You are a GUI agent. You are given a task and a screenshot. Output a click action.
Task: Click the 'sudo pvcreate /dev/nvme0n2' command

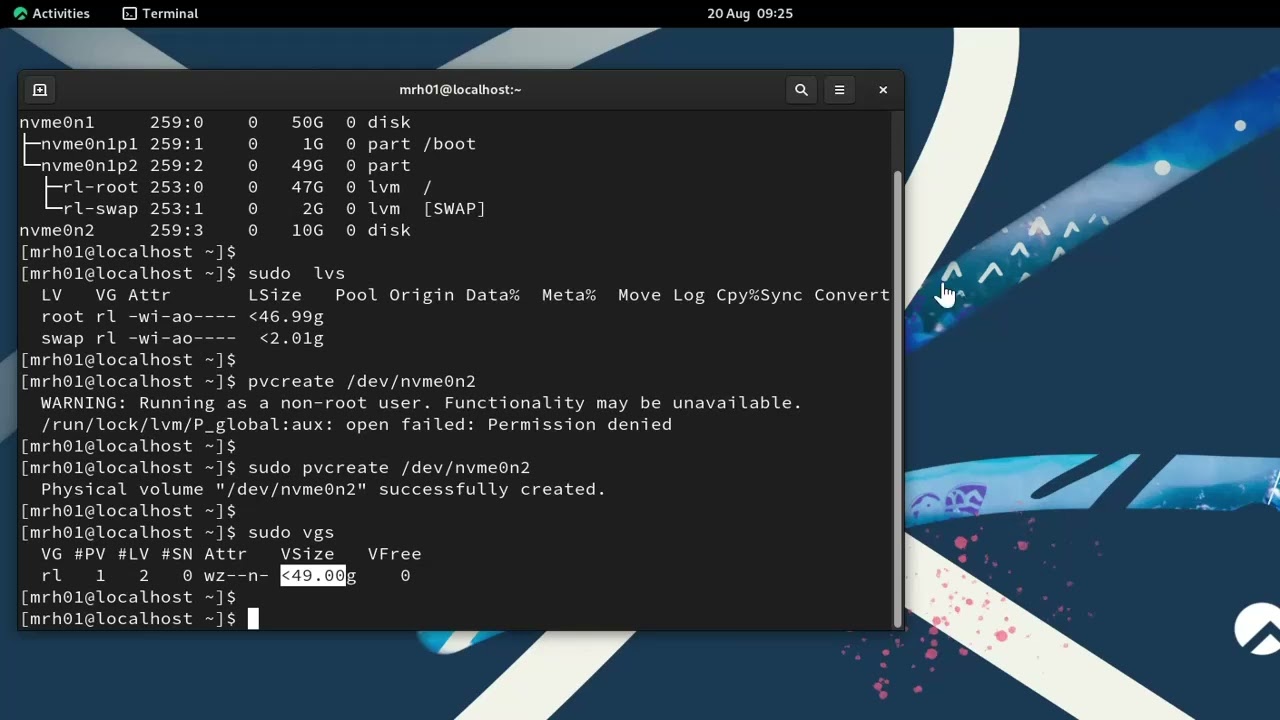(x=389, y=468)
